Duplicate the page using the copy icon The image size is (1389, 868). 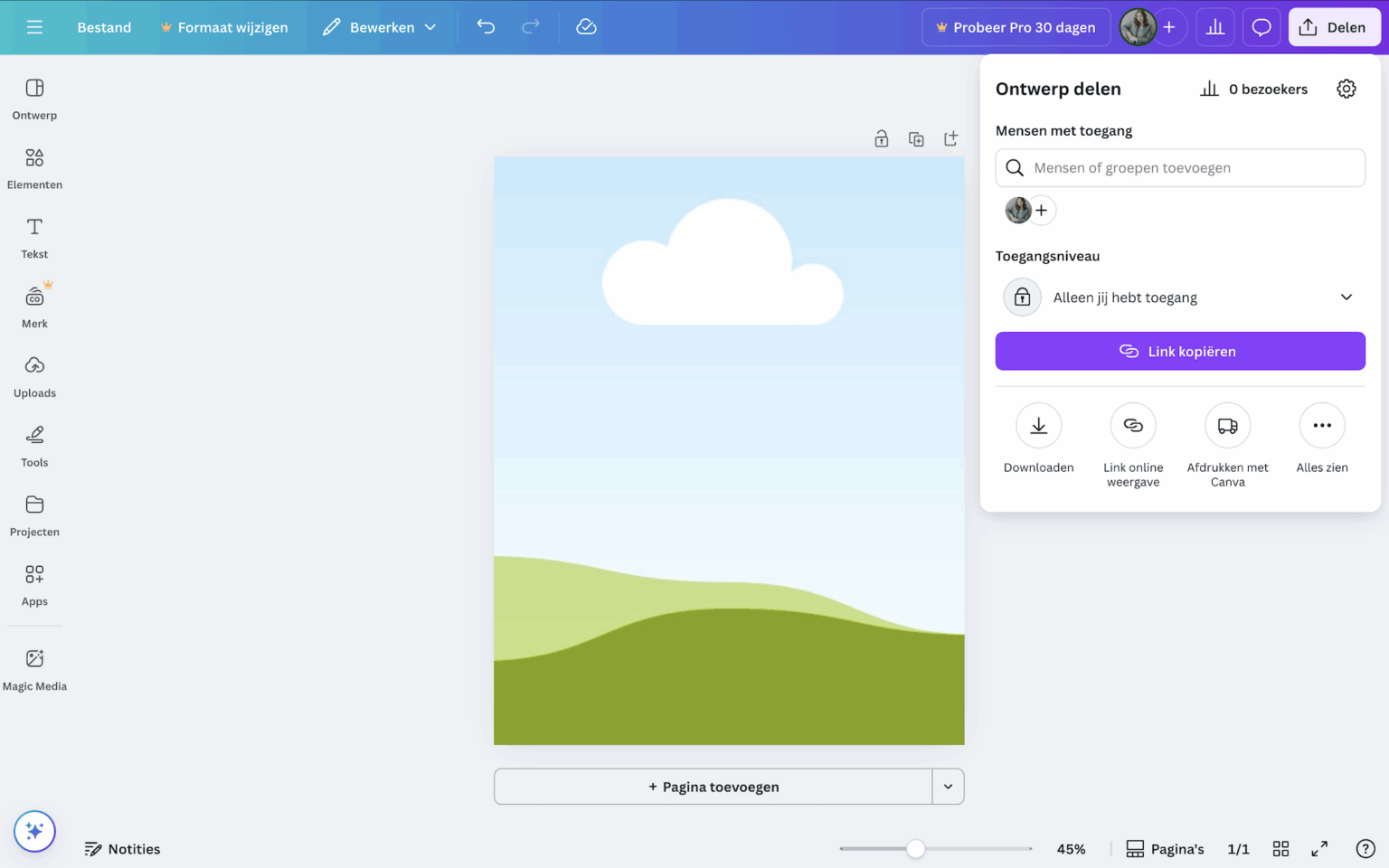click(x=916, y=138)
